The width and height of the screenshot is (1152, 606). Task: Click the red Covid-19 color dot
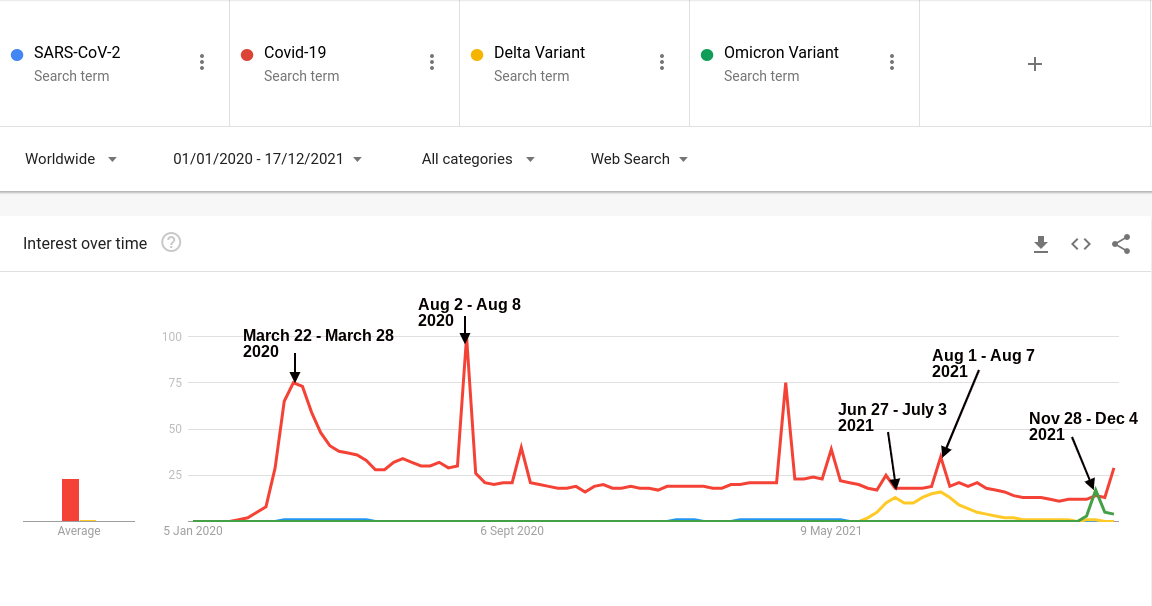247,54
